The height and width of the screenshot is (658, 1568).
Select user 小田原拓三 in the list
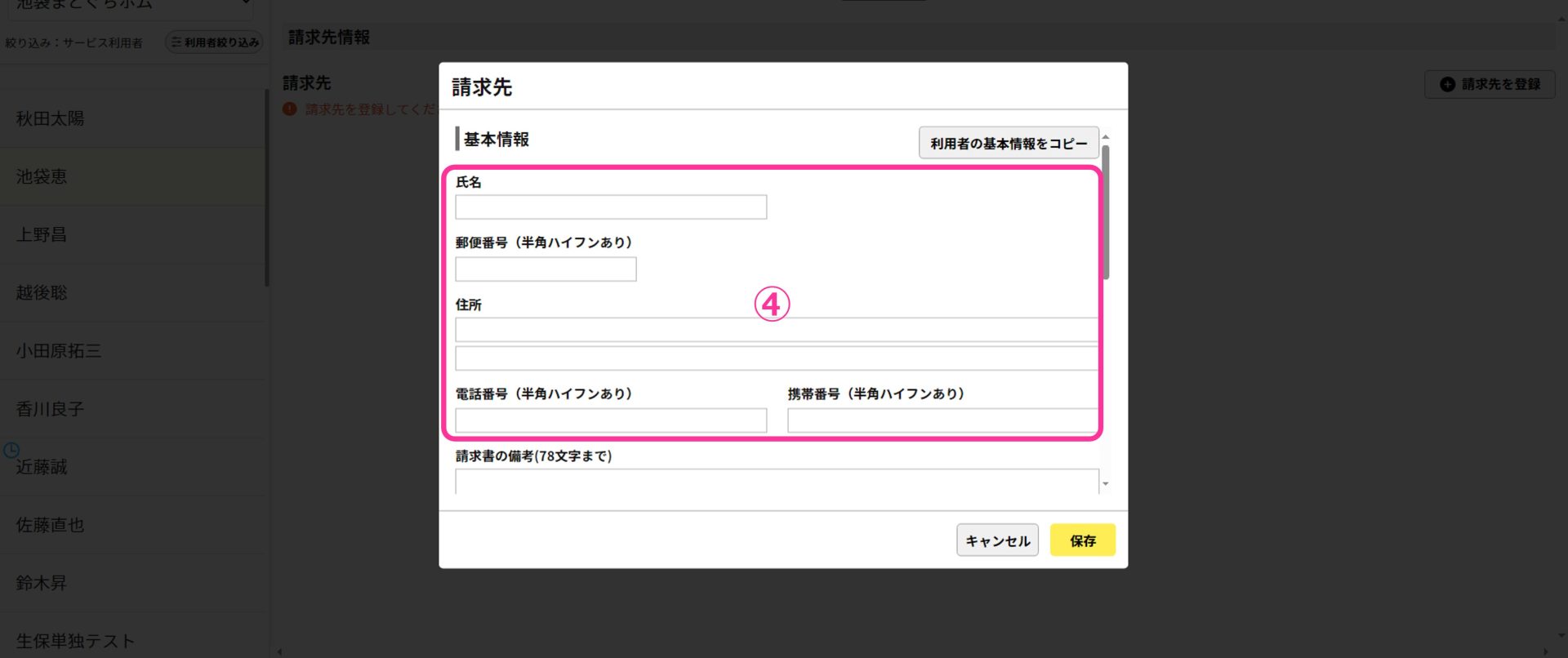(x=132, y=351)
